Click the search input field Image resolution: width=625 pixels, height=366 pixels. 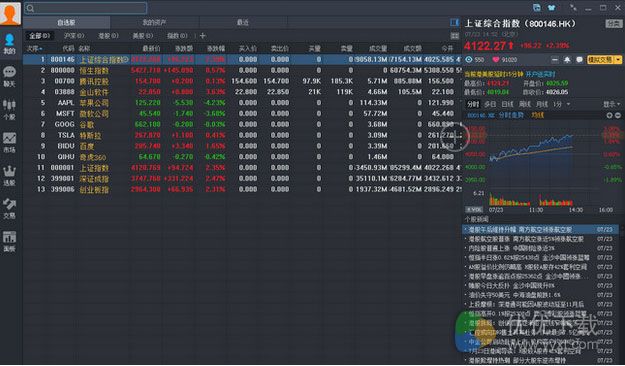tap(86, 8)
